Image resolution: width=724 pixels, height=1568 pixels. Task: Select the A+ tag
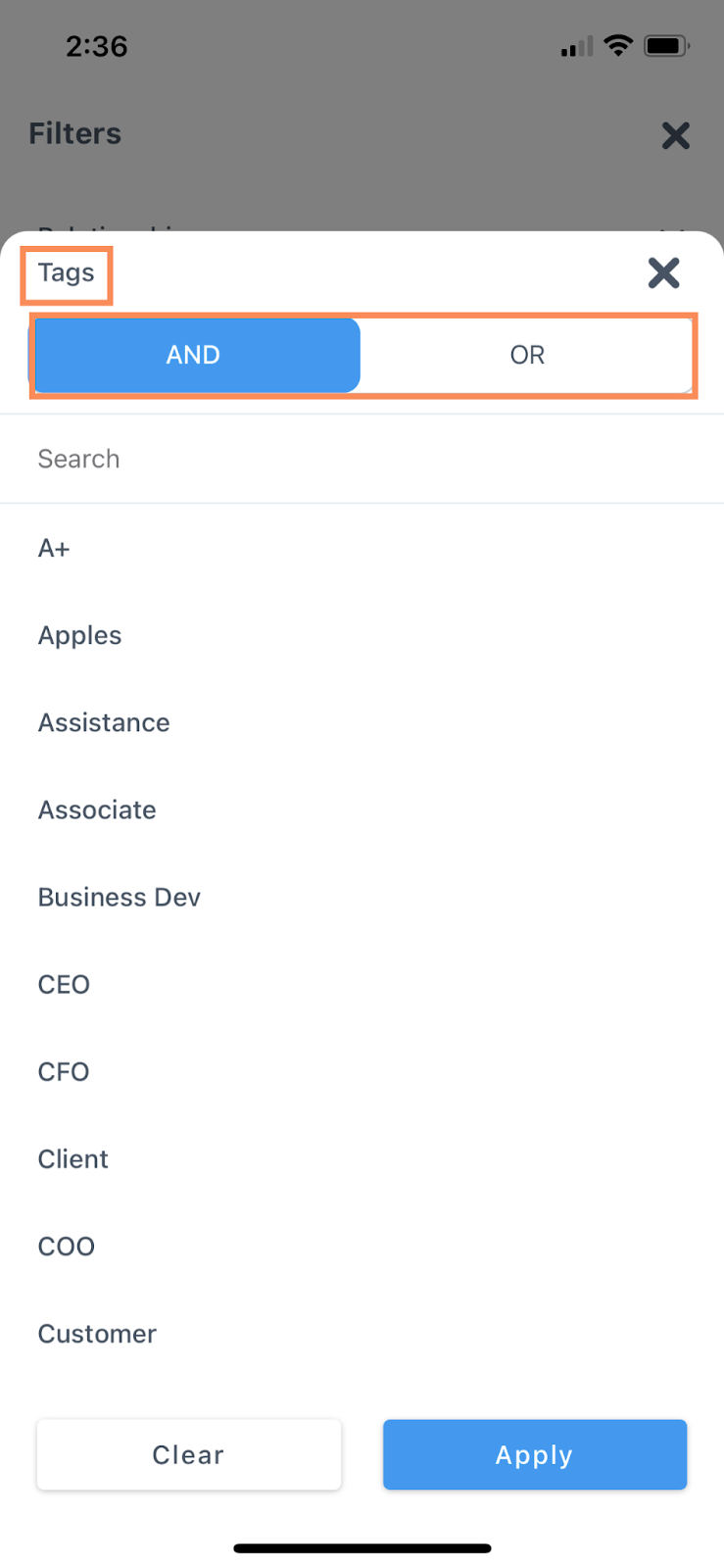tap(54, 548)
